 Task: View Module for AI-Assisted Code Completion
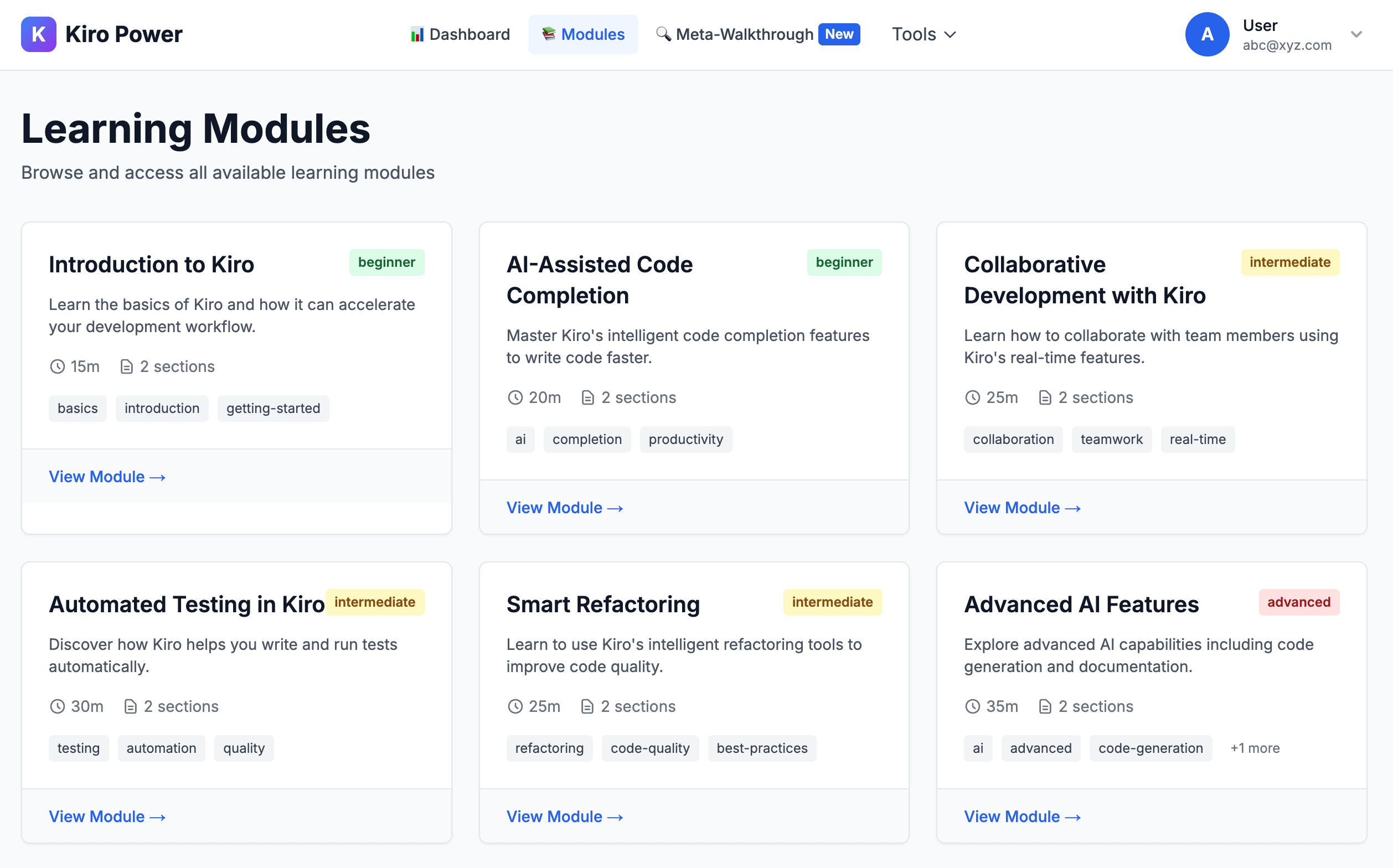pyautogui.click(x=565, y=508)
